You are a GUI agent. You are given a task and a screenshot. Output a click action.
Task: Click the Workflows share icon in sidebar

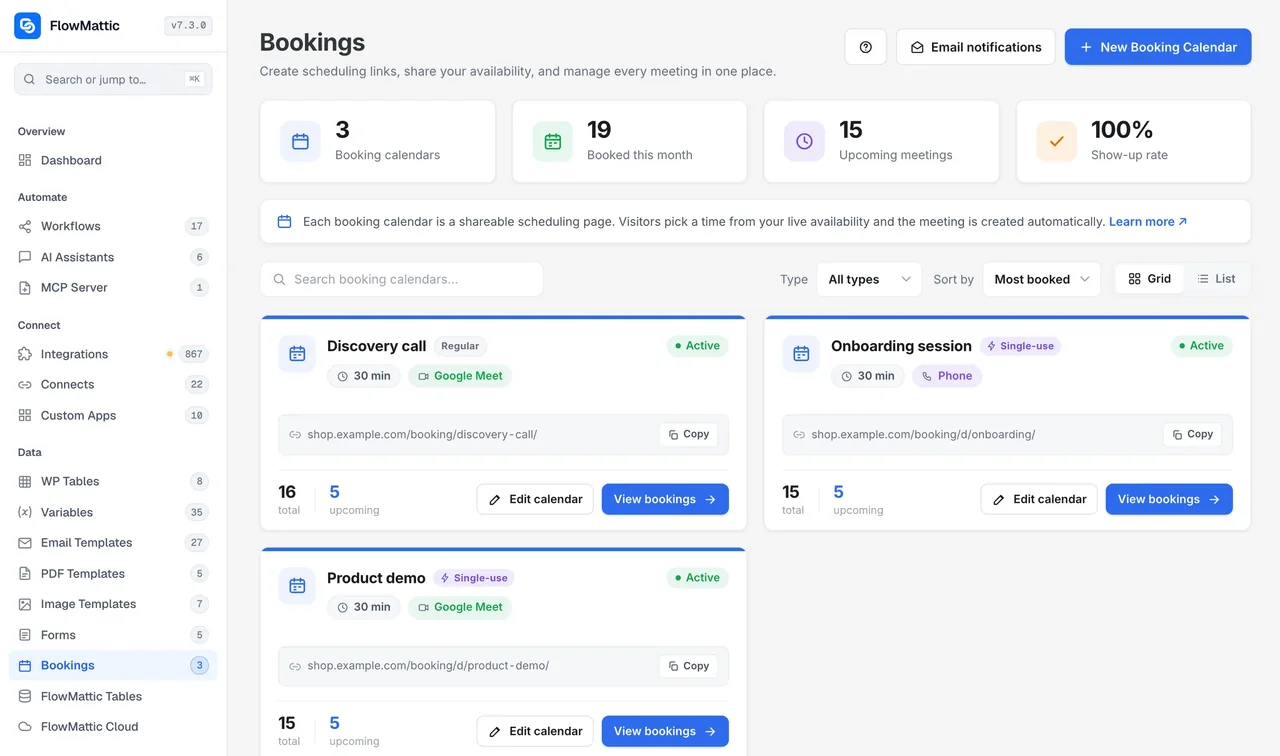tap(25, 226)
